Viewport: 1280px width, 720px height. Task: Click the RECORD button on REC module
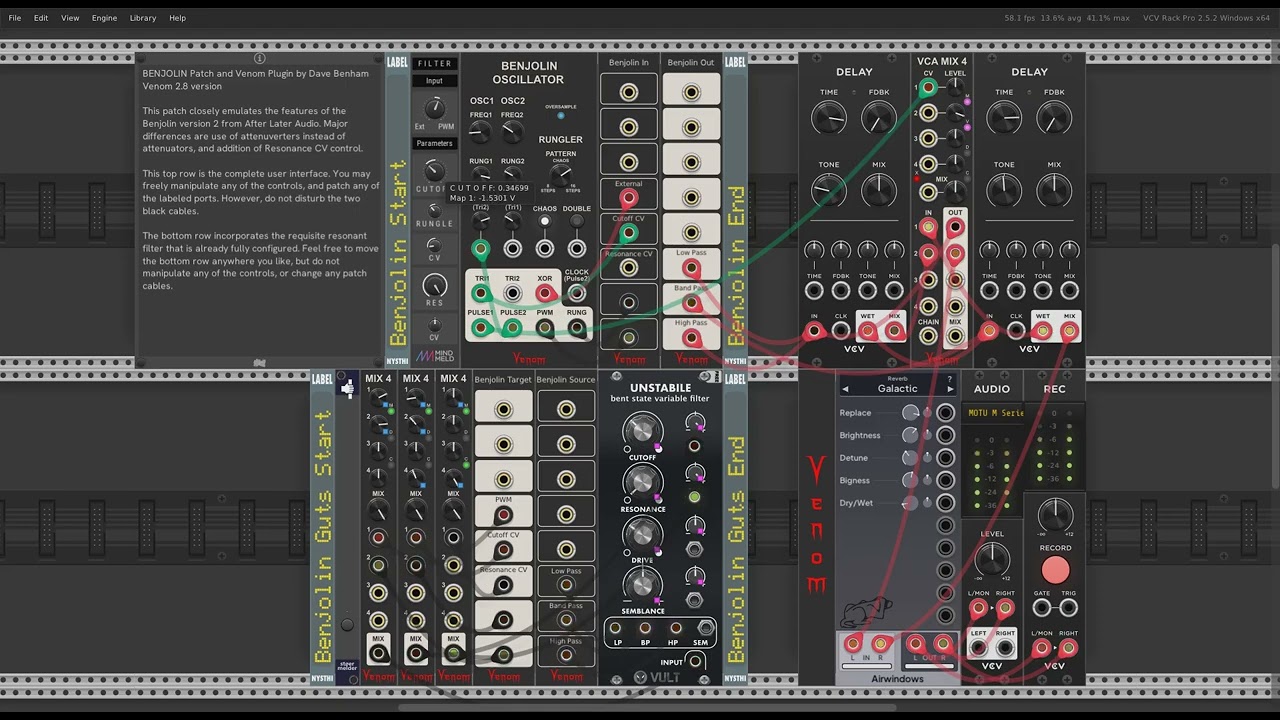tap(1055, 570)
